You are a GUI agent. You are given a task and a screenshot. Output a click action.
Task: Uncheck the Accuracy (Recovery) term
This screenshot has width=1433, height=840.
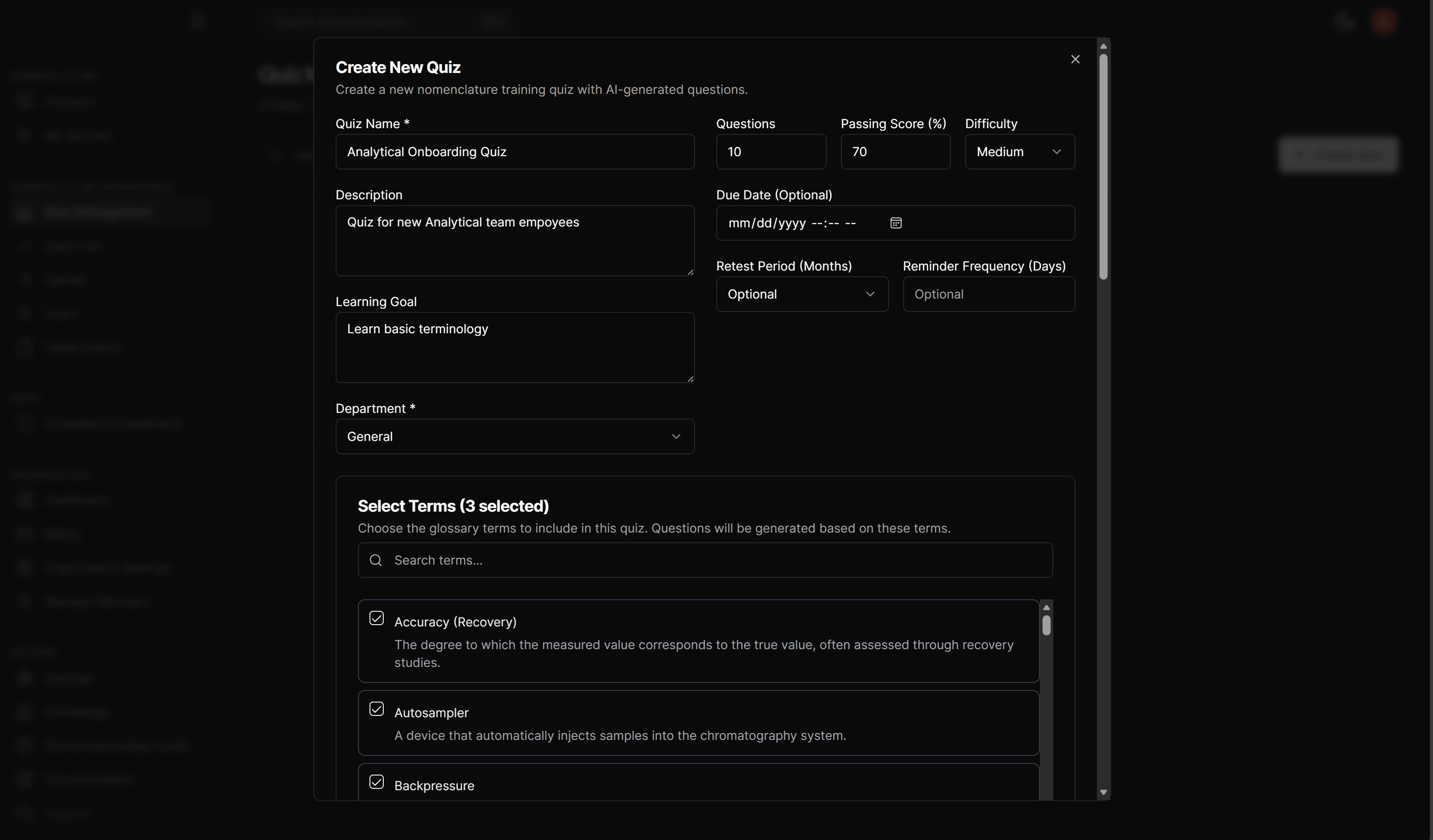click(377, 618)
